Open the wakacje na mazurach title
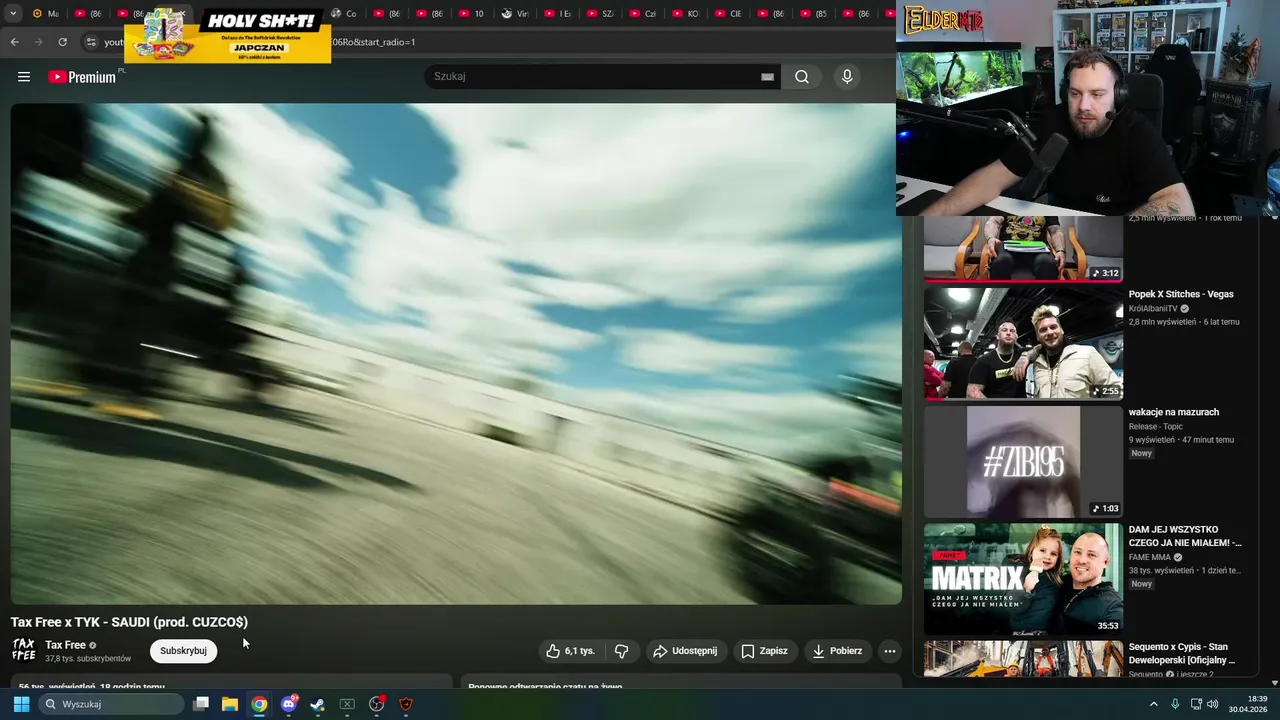The height and width of the screenshot is (720, 1280). [x=1173, y=412]
